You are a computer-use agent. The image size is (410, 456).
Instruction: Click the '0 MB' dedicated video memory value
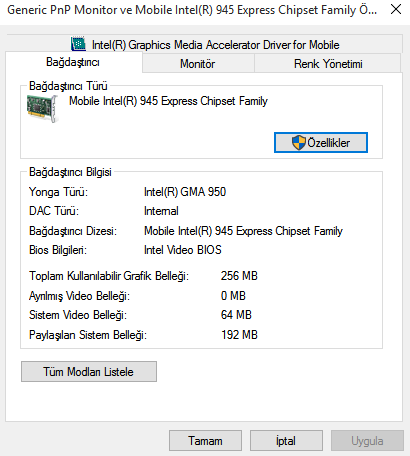click(x=233, y=296)
